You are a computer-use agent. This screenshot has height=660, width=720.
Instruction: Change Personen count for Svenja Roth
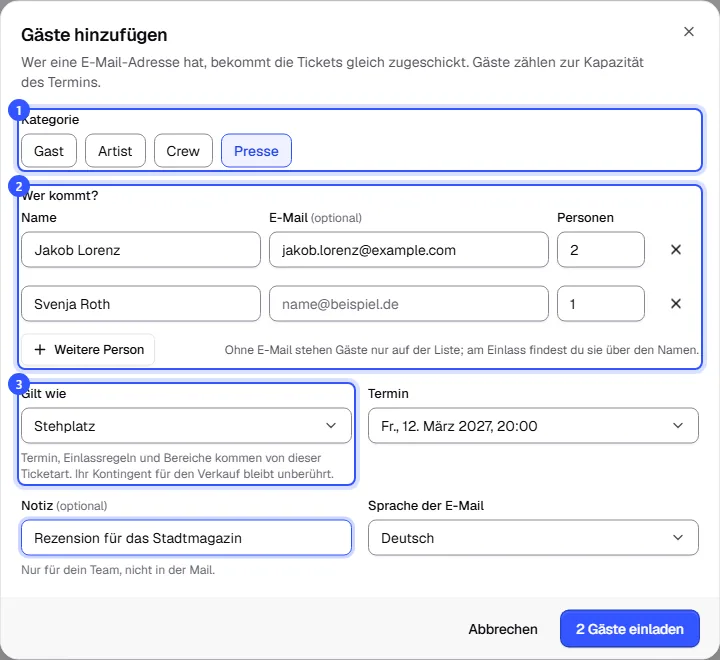point(601,304)
